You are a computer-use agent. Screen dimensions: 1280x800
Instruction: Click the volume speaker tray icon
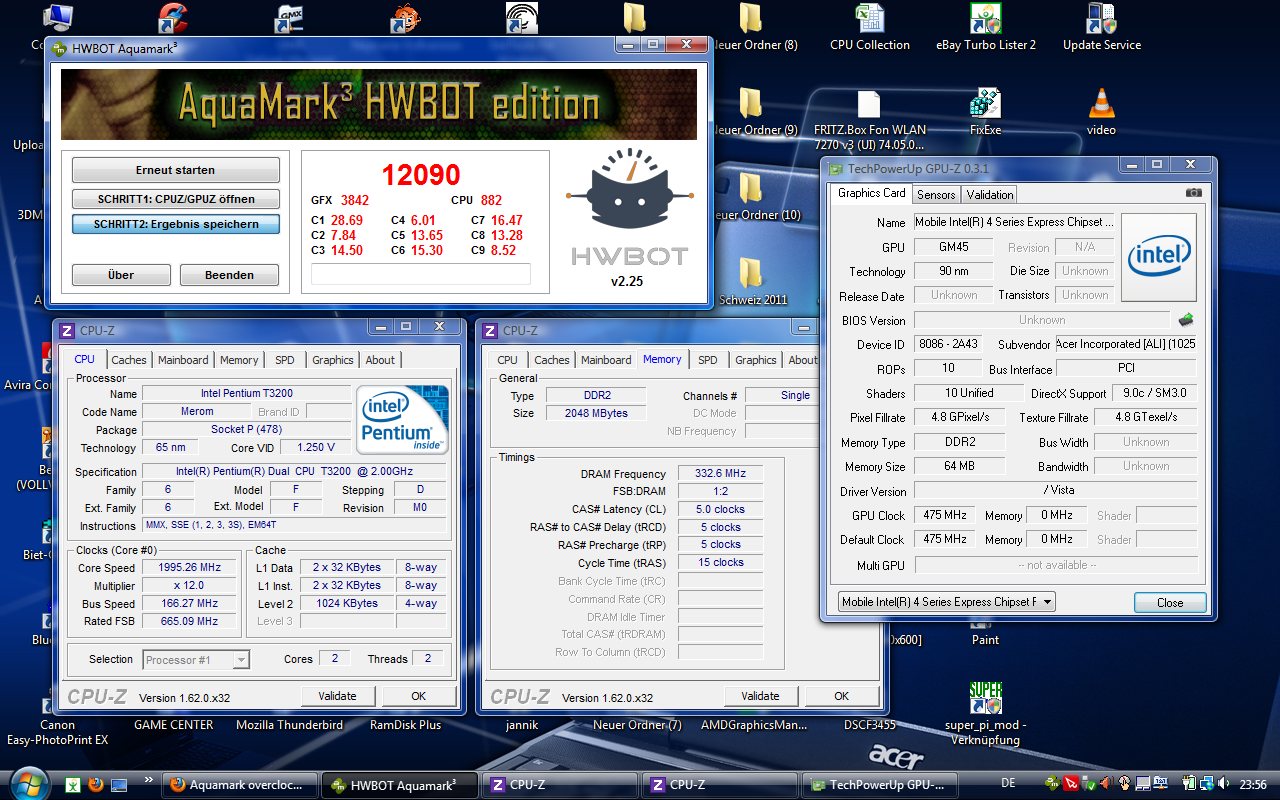[x=1224, y=784]
